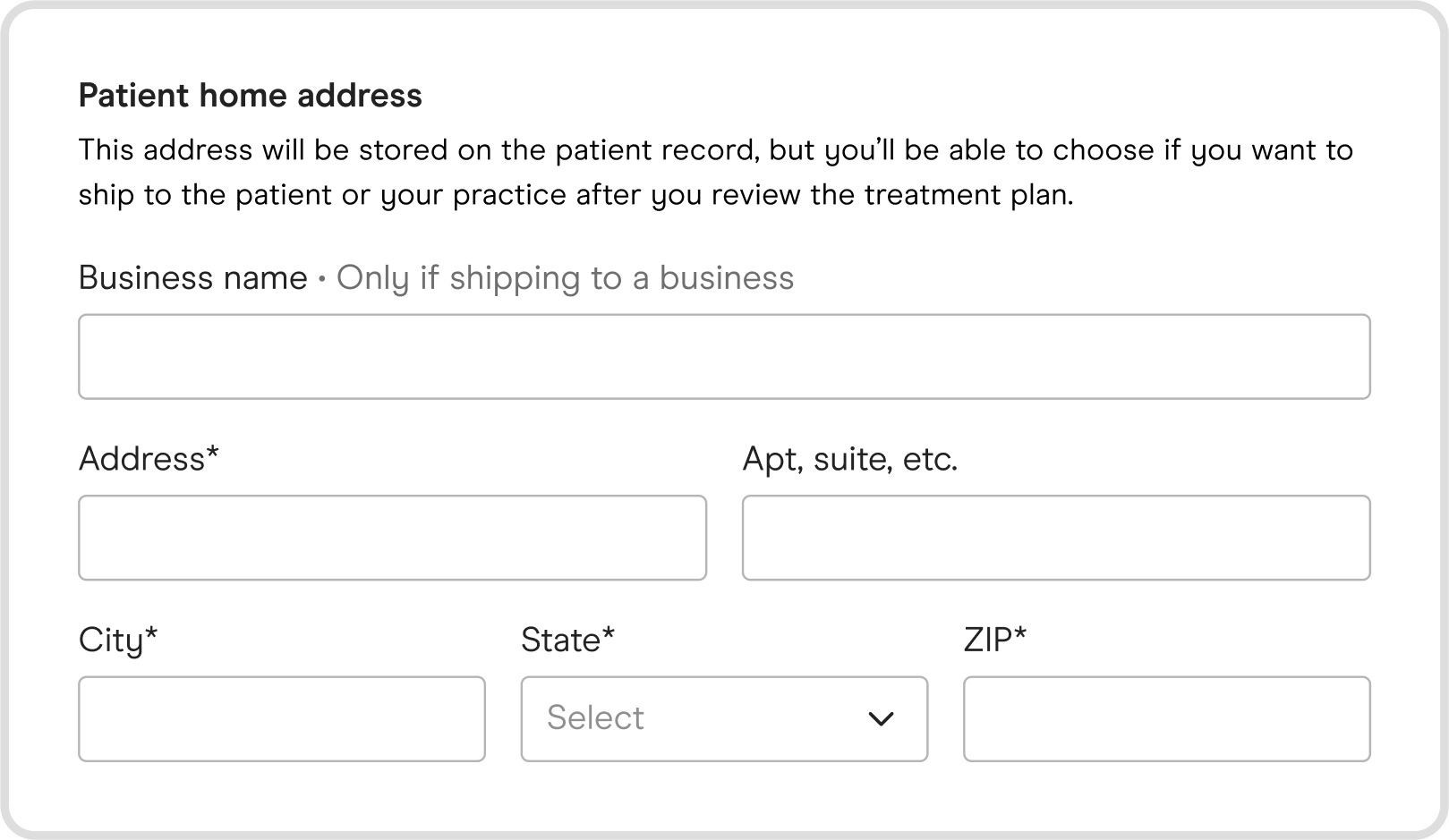The image size is (1449, 840).
Task: Open the State dropdown
Action: click(x=723, y=718)
